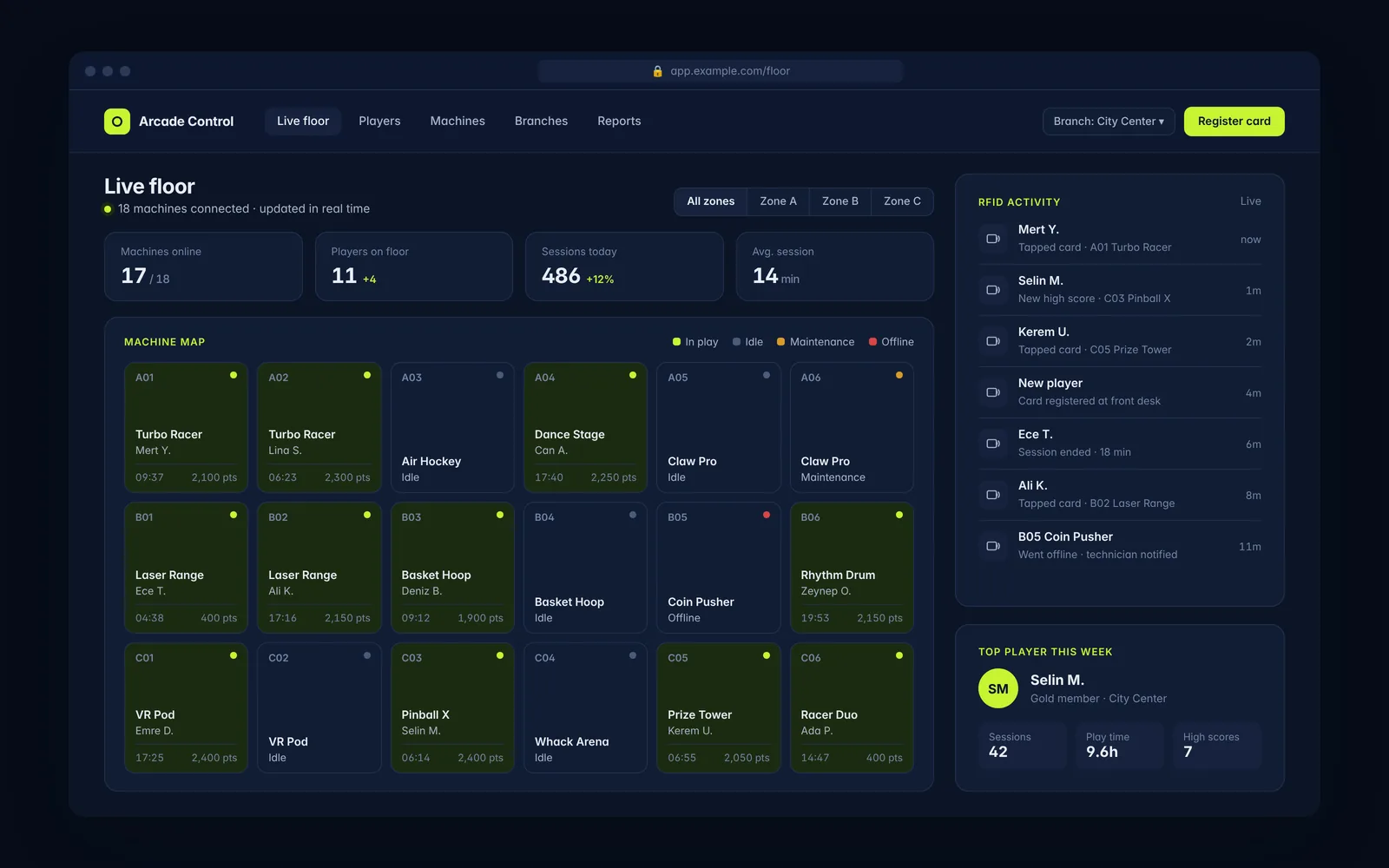Click the card icon next to B05 Coin Pusher

tap(993, 546)
